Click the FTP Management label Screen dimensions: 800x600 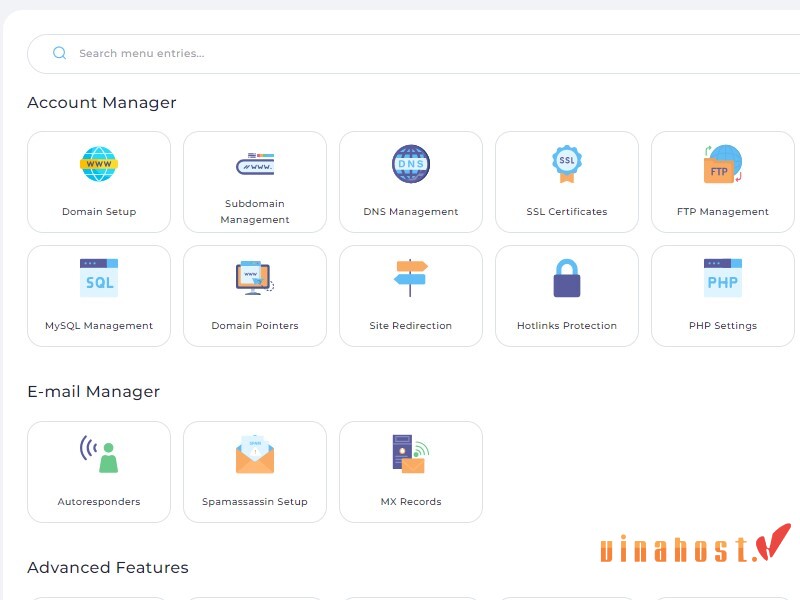pyautogui.click(x=723, y=211)
